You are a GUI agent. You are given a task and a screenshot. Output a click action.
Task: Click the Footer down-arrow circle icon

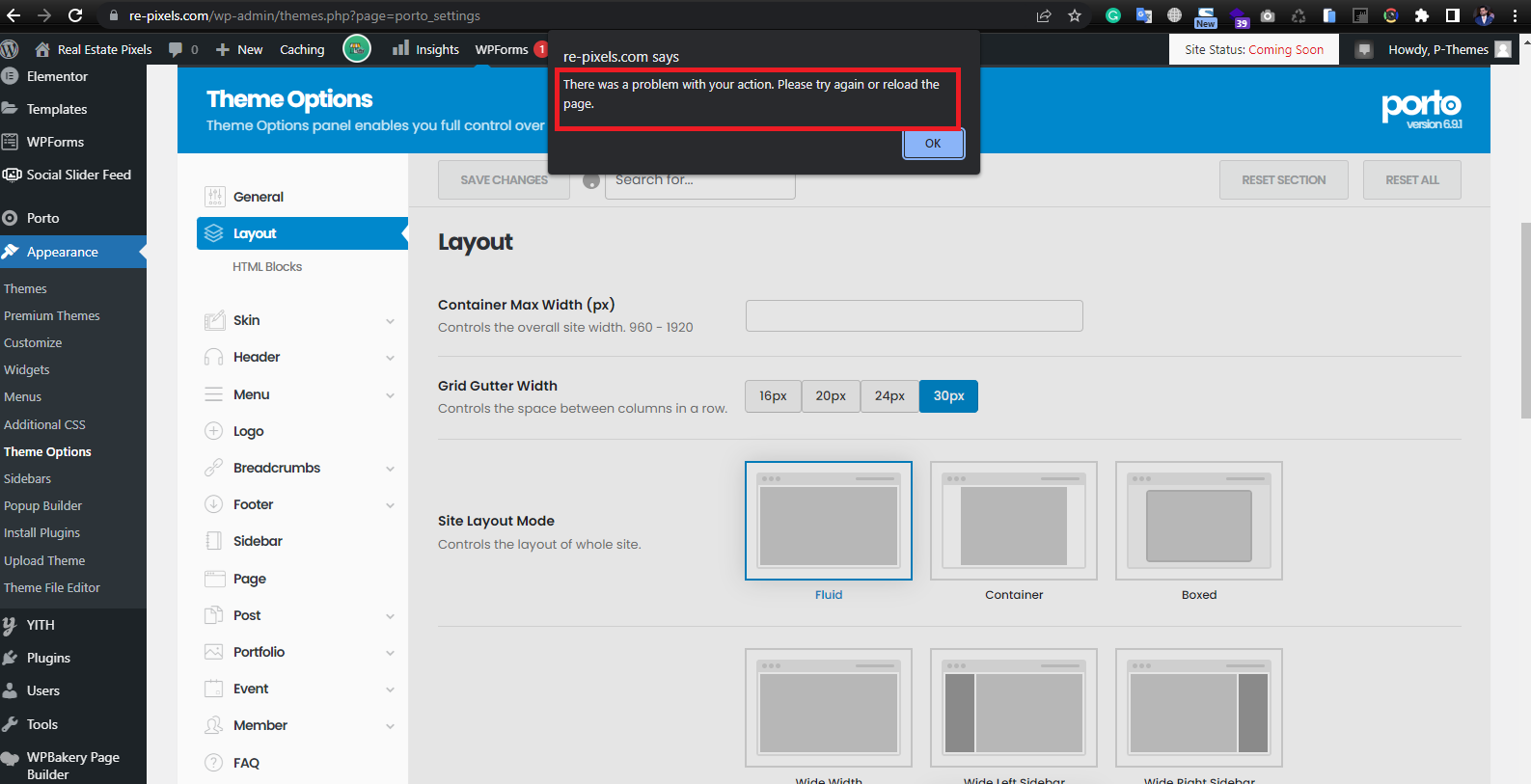(x=214, y=504)
